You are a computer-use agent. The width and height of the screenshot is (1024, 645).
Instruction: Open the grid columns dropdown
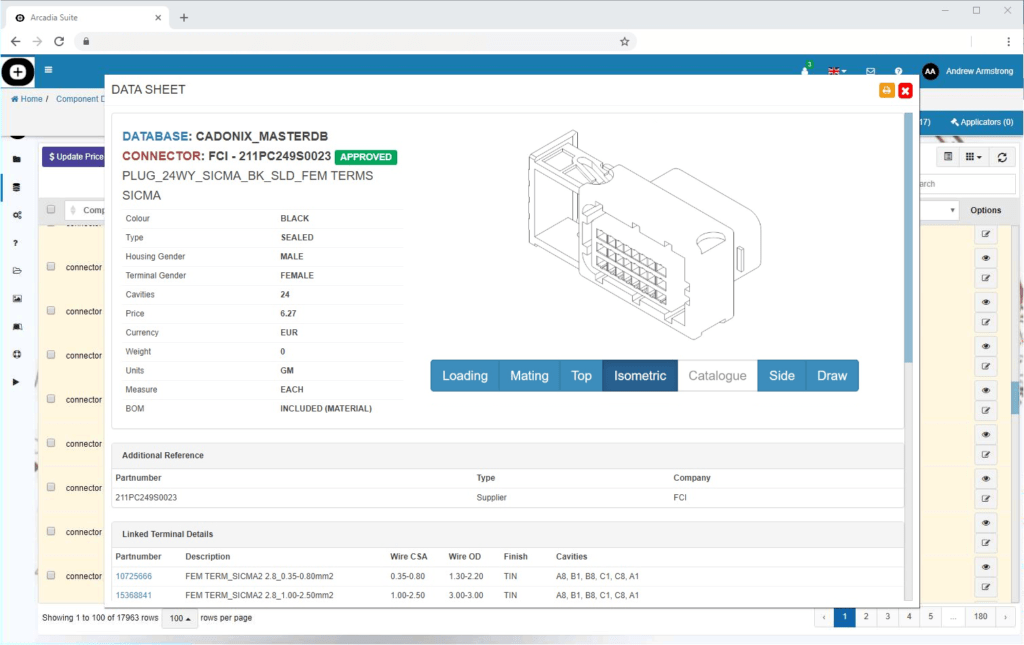[x=972, y=157]
